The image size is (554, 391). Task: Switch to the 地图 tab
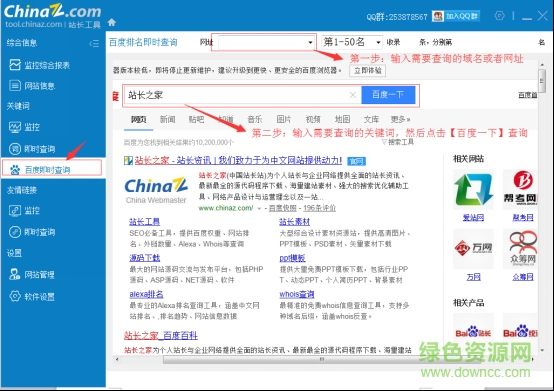pyautogui.click(x=342, y=119)
